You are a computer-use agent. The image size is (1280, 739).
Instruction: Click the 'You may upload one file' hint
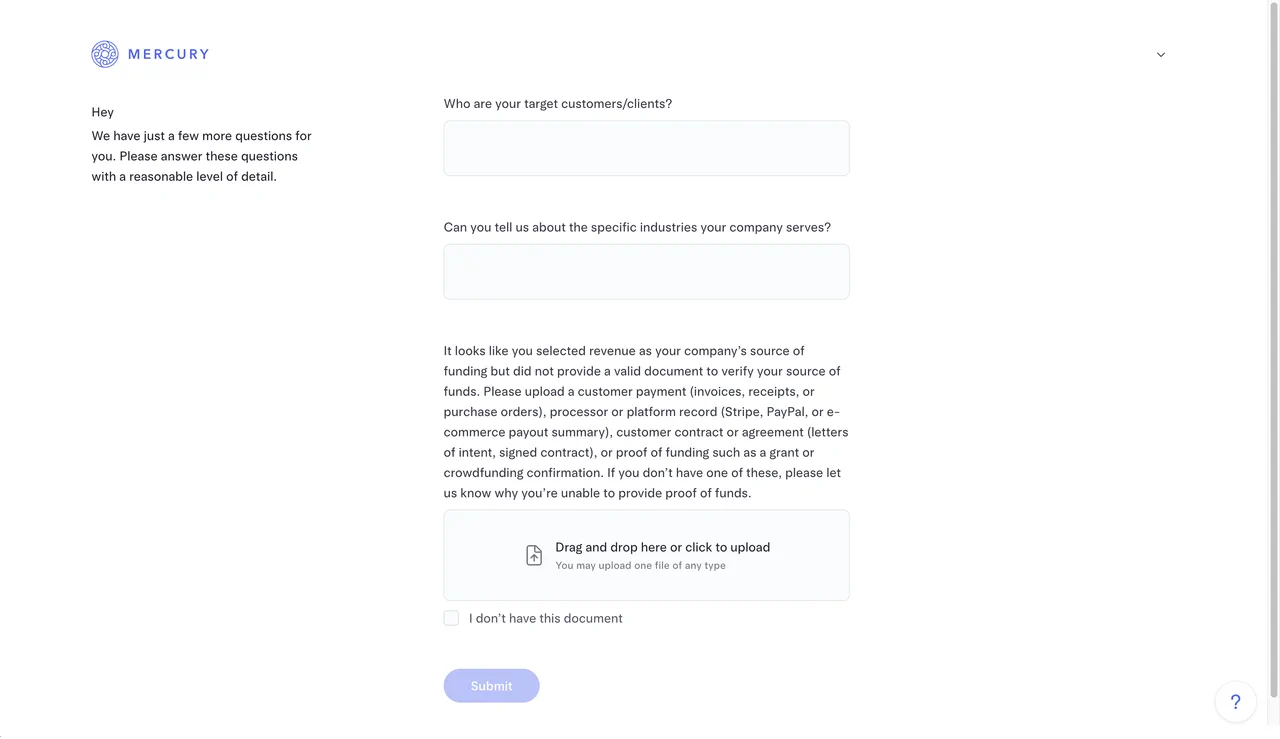(x=640, y=566)
